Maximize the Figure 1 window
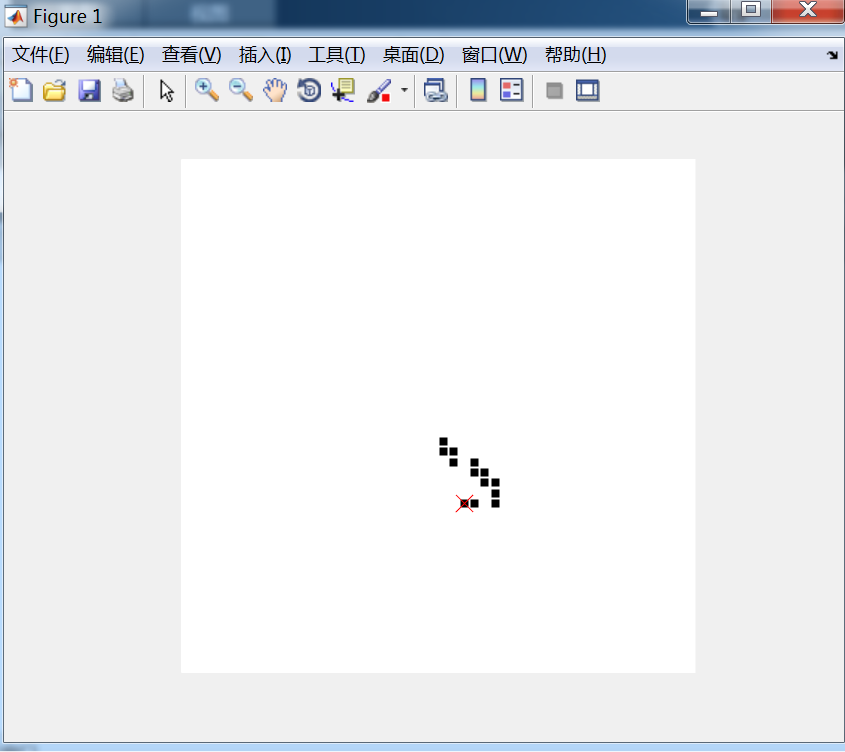This screenshot has width=845, height=752. 751,10
